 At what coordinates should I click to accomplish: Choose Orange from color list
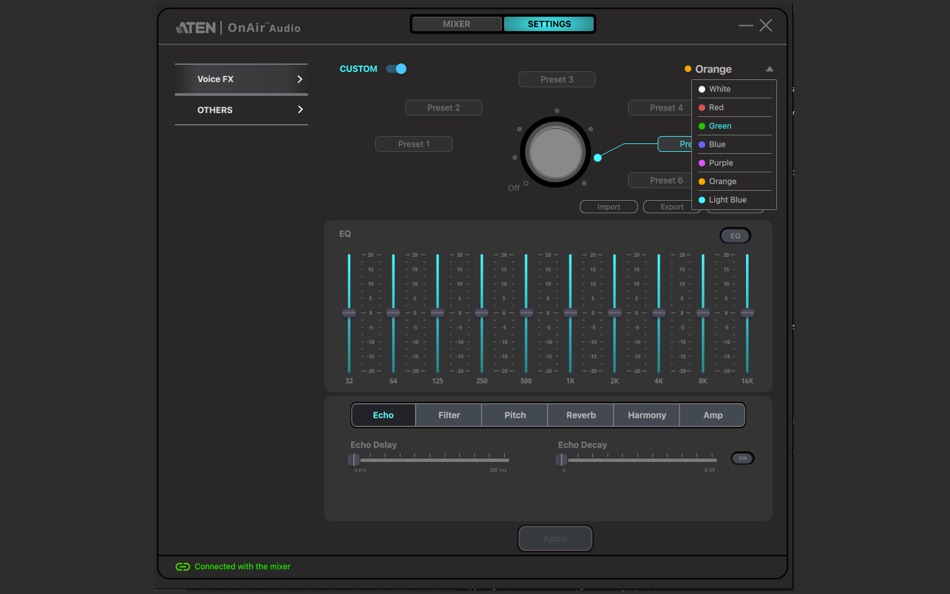(734, 181)
